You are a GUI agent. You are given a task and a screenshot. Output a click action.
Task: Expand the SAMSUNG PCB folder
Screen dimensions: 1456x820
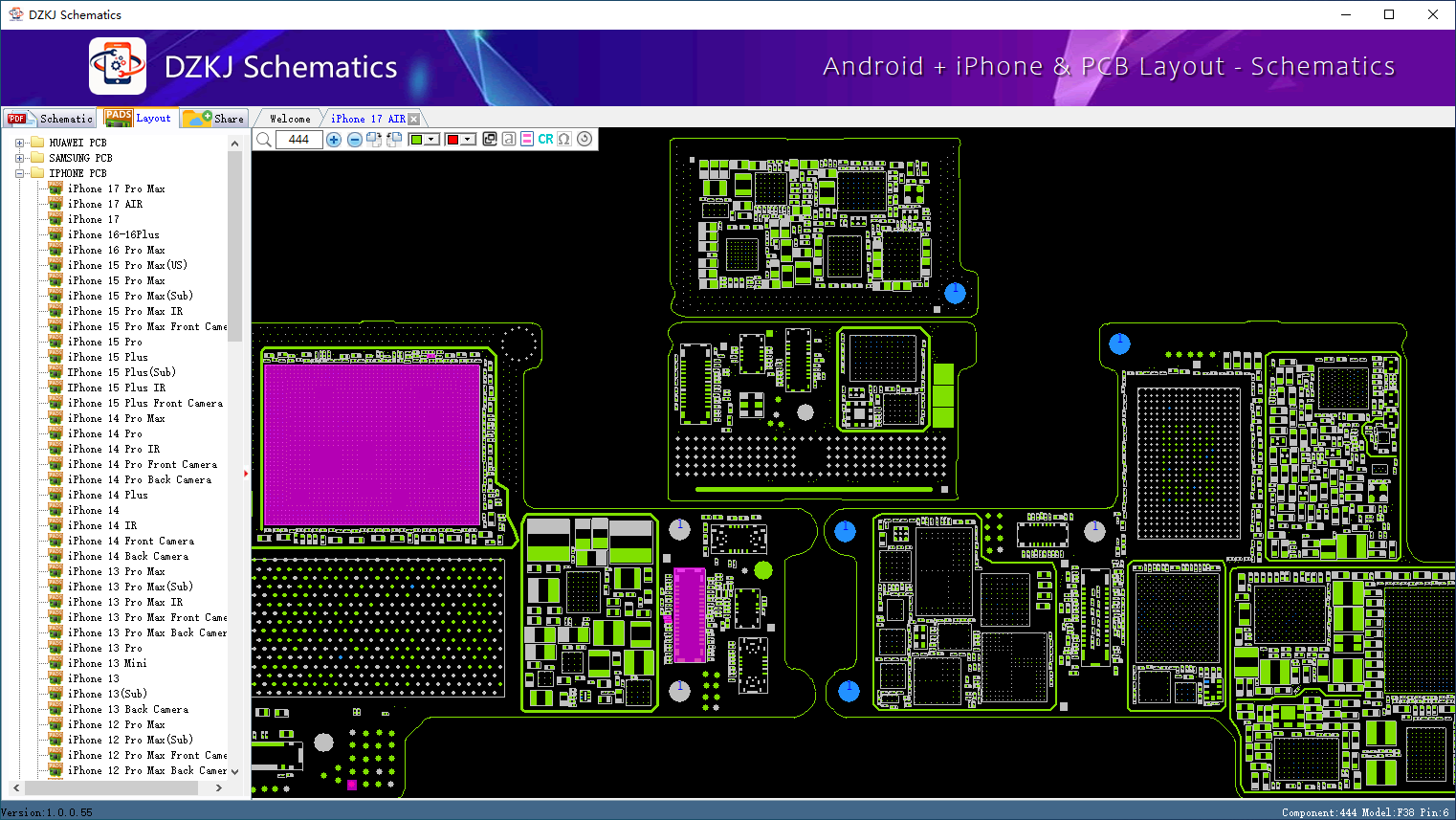[x=19, y=158]
